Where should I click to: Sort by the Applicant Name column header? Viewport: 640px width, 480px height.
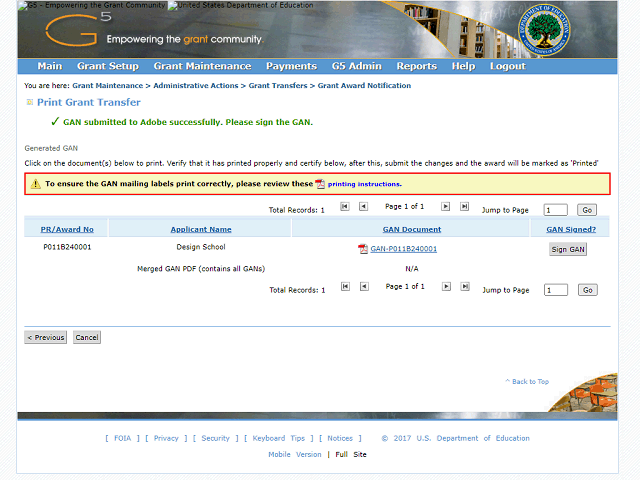(x=200, y=229)
